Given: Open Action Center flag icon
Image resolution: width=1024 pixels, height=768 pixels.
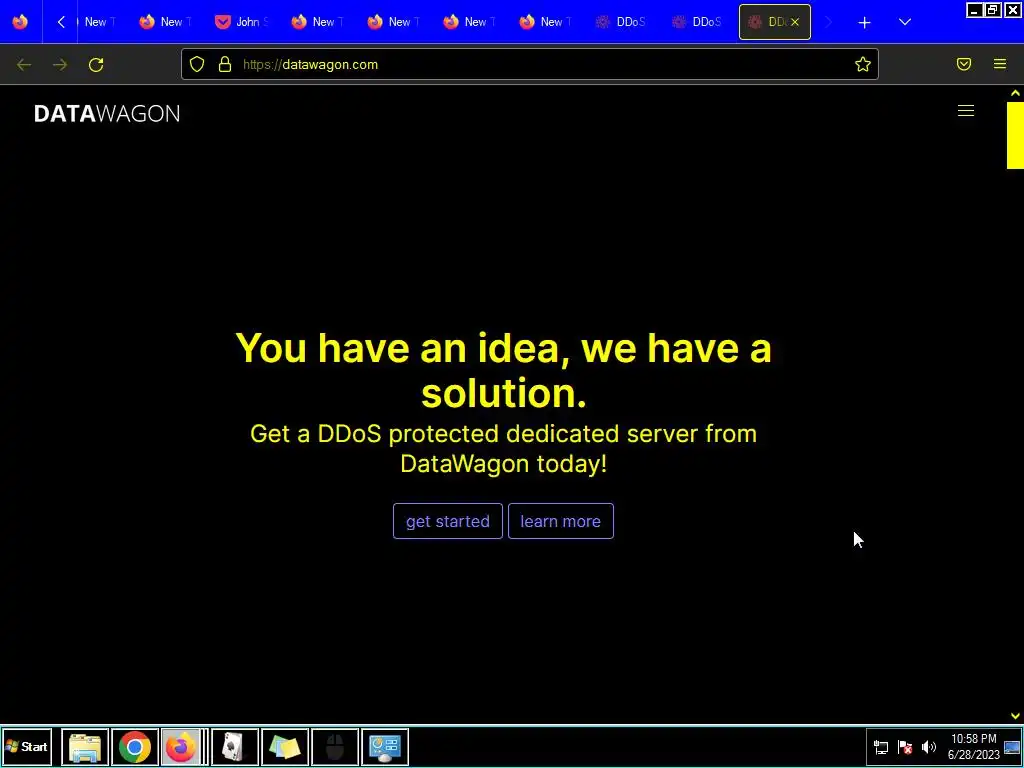Looking at the screenshot, I should click(905, 747).
